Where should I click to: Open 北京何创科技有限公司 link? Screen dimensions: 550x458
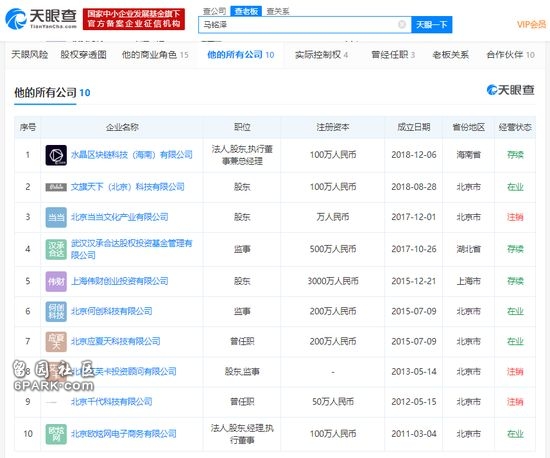pyautogui.click(x=112, y=311)
